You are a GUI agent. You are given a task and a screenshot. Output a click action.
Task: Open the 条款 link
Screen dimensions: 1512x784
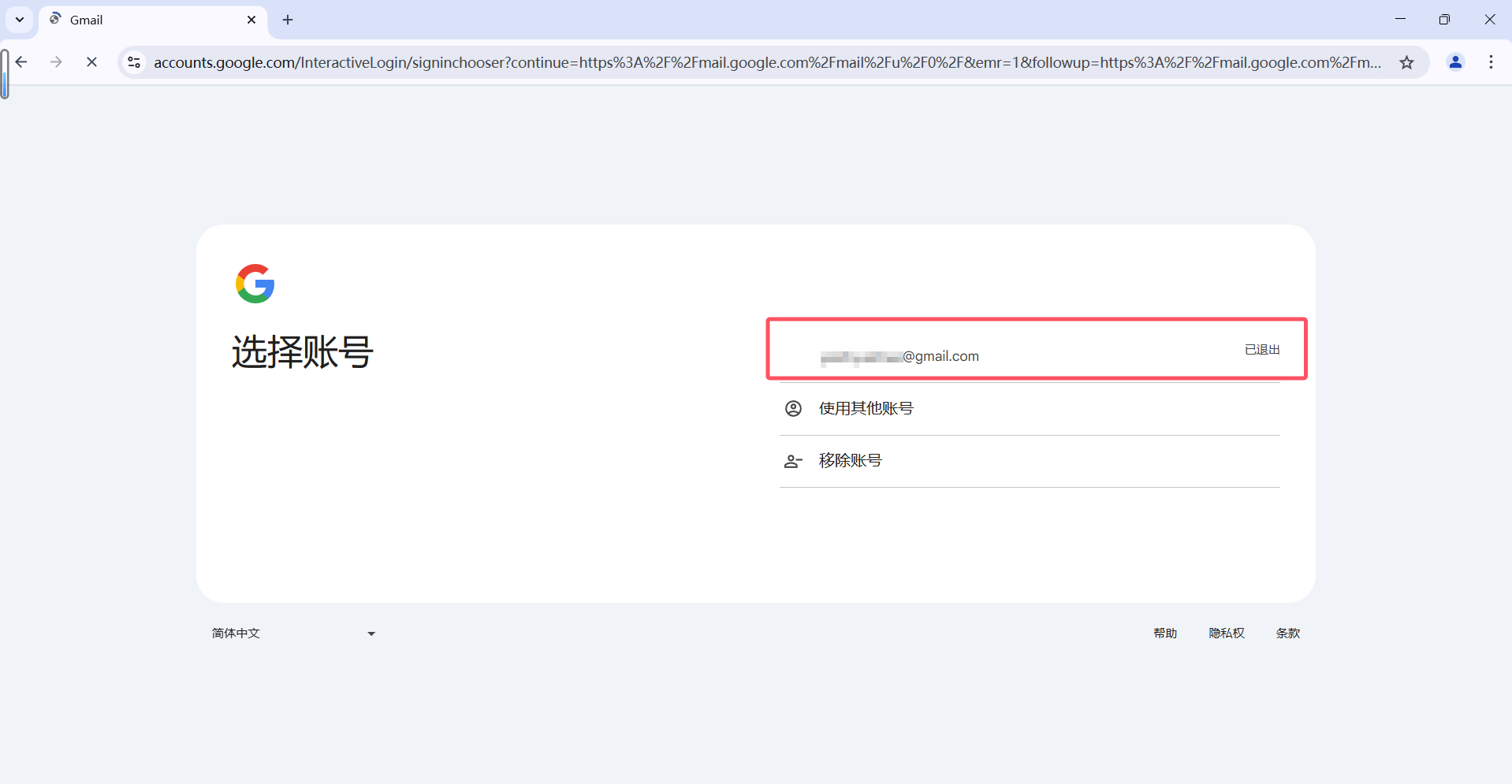pos(1288,634)
